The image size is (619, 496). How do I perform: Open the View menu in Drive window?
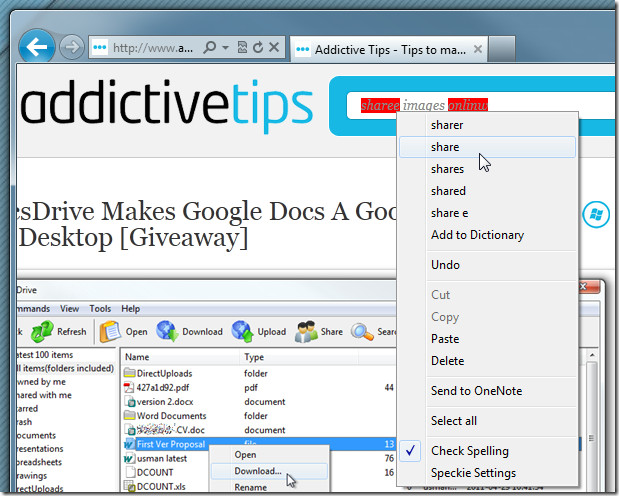click(x=69, y=309)
